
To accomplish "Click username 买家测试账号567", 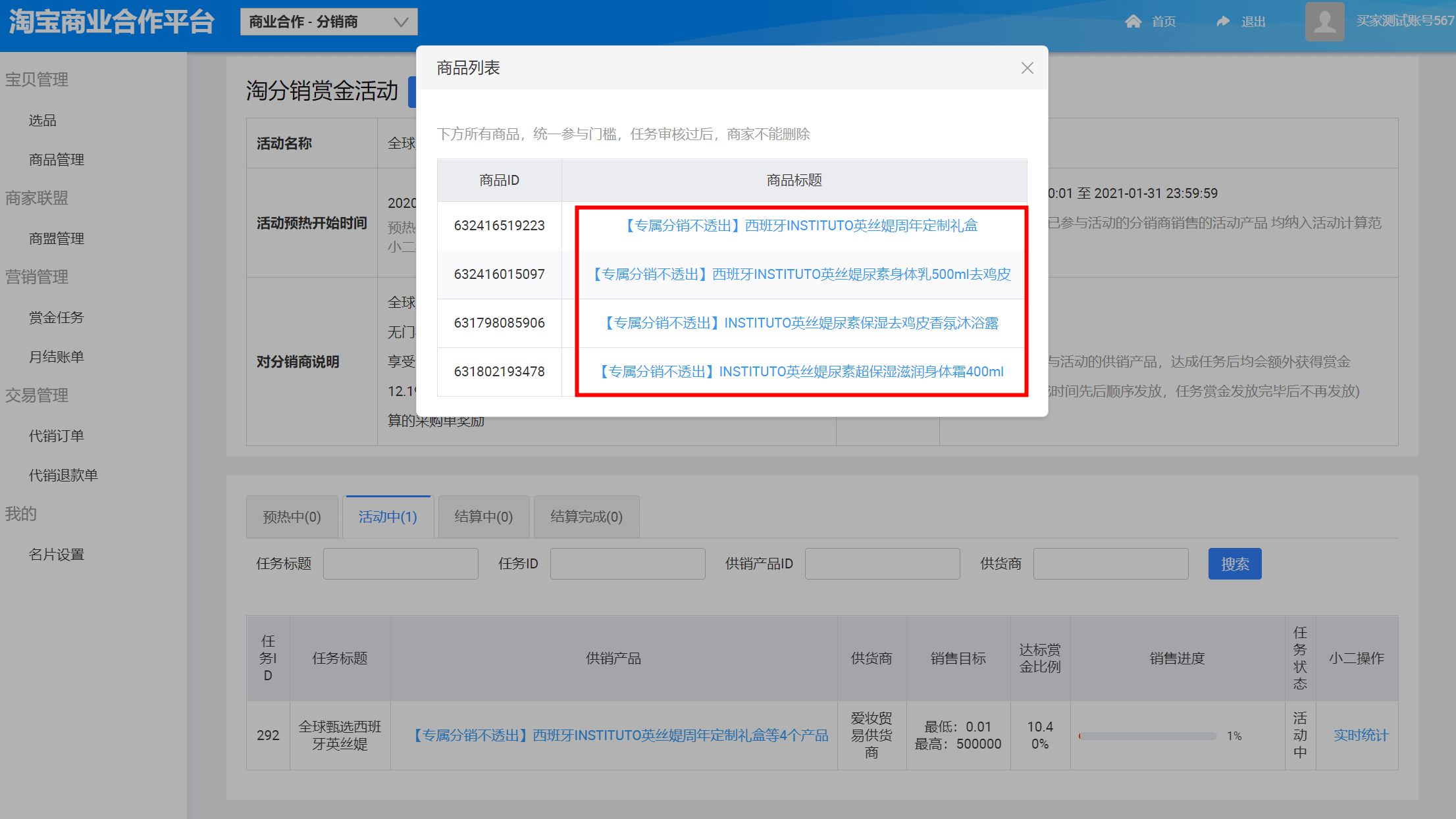I will 1405,21.
